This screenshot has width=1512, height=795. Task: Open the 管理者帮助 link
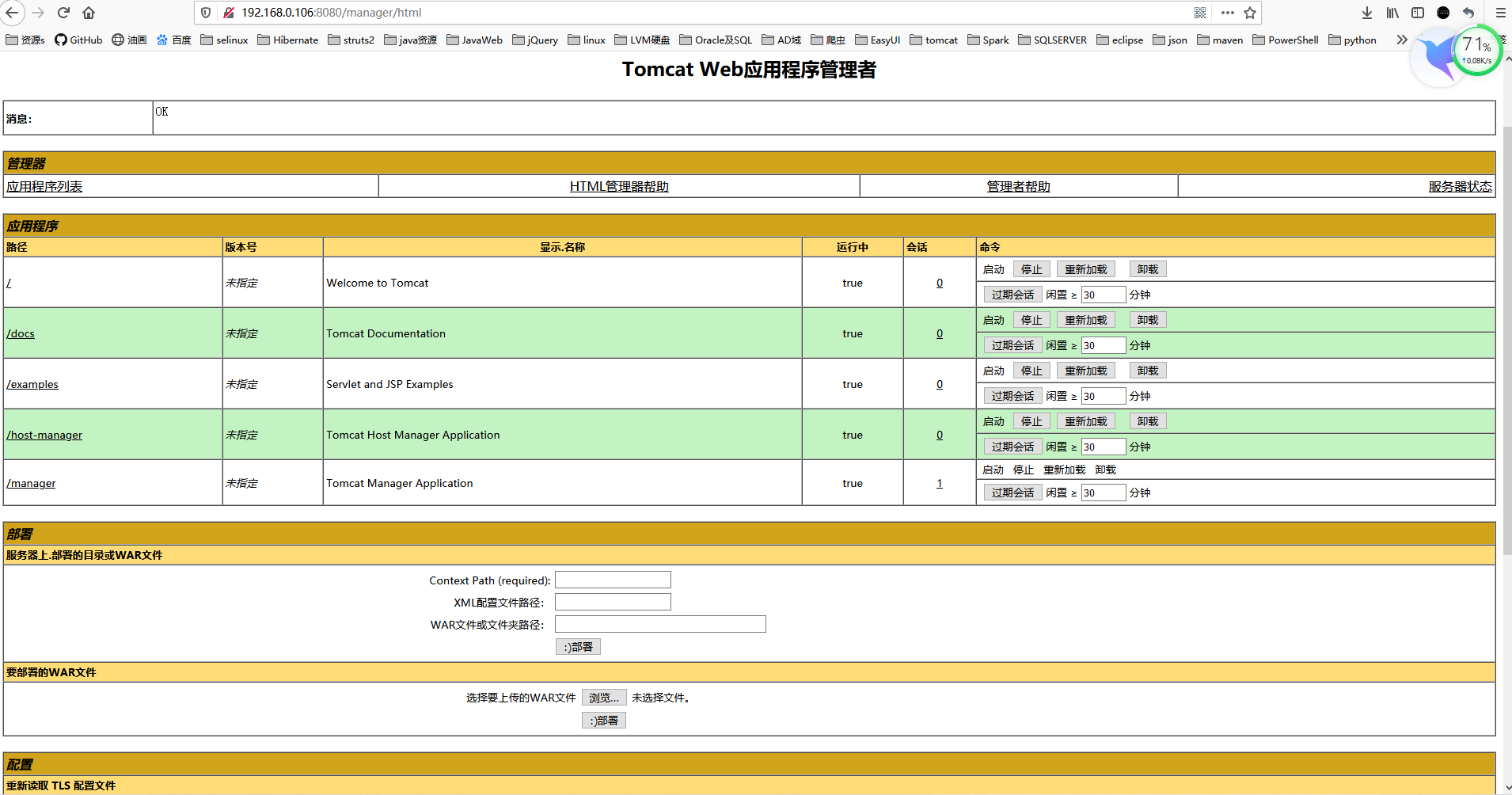pyautogui.click(x=1018, y=186)
